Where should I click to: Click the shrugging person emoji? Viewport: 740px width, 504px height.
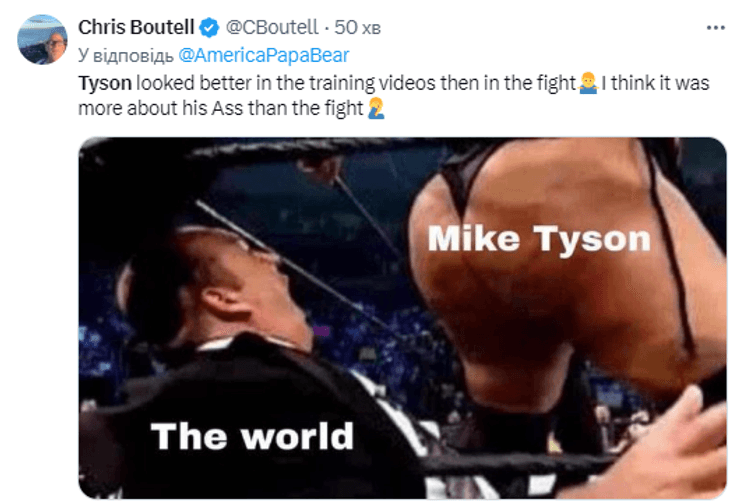[588, 83]
